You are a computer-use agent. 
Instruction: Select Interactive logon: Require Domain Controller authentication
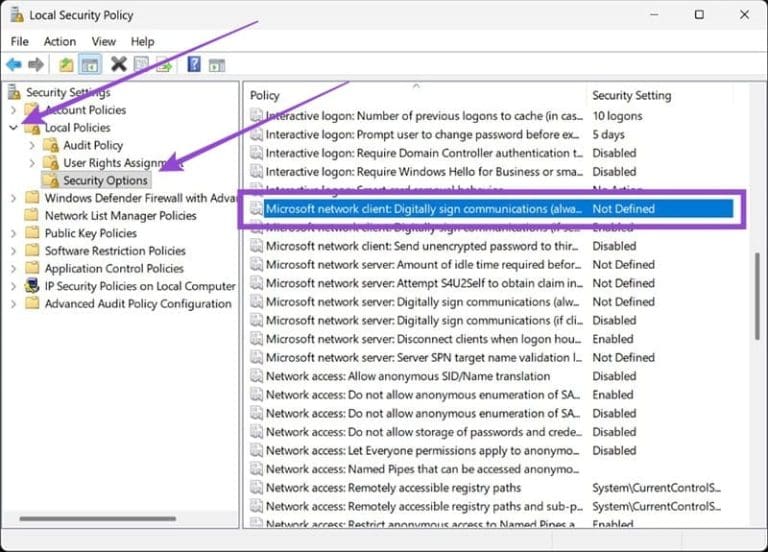click(x=424, y=153)
